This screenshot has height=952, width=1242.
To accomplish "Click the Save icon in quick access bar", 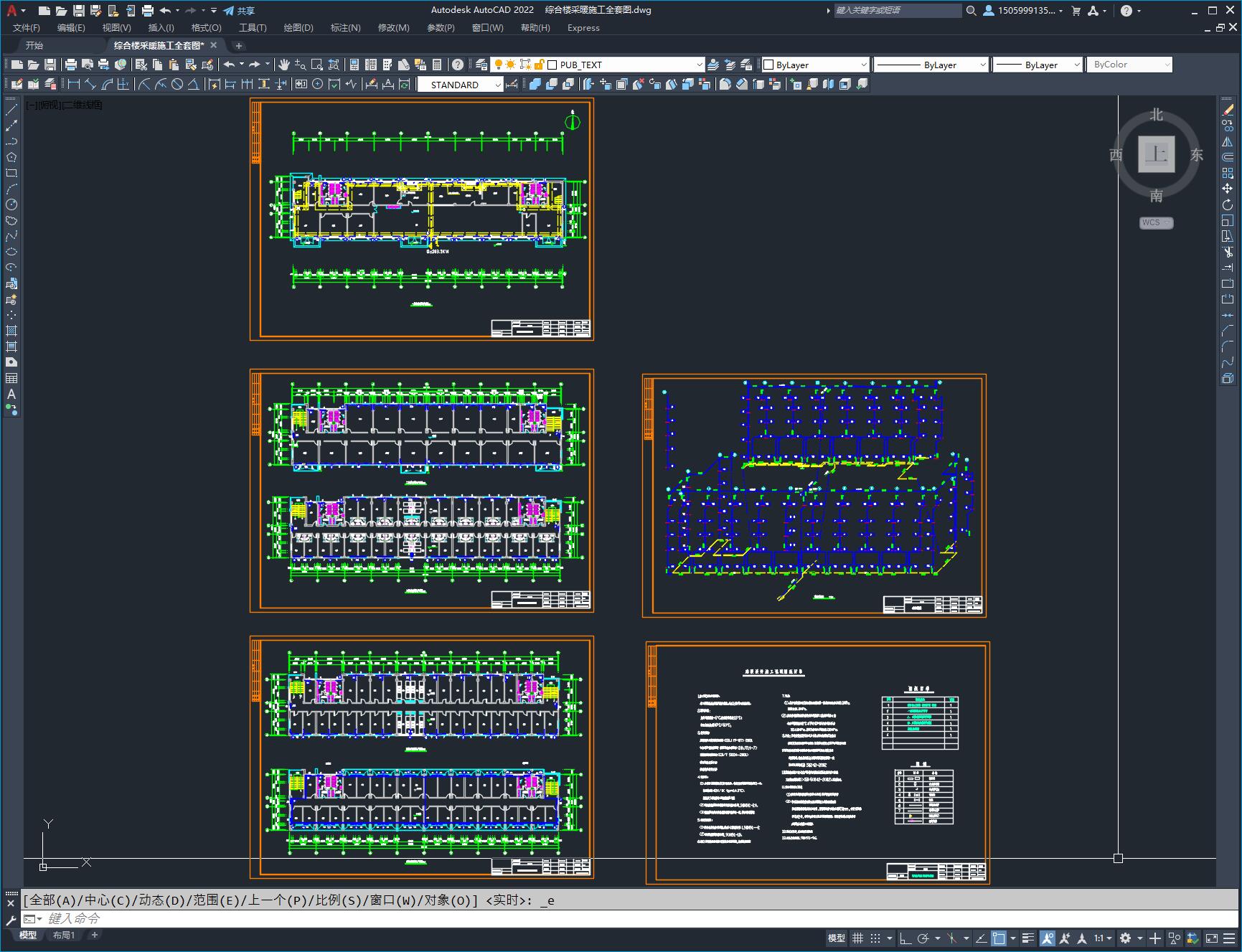I will pyautogui.click(x=79, y=11).
